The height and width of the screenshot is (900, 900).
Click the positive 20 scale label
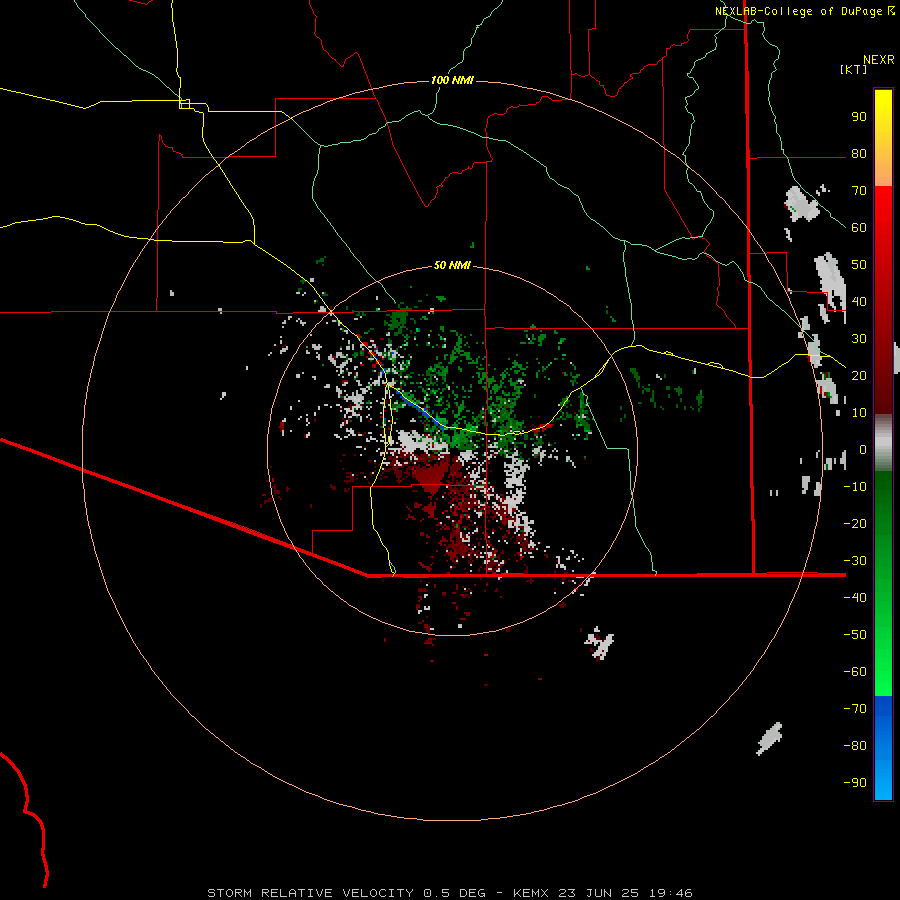pos(859,376)
